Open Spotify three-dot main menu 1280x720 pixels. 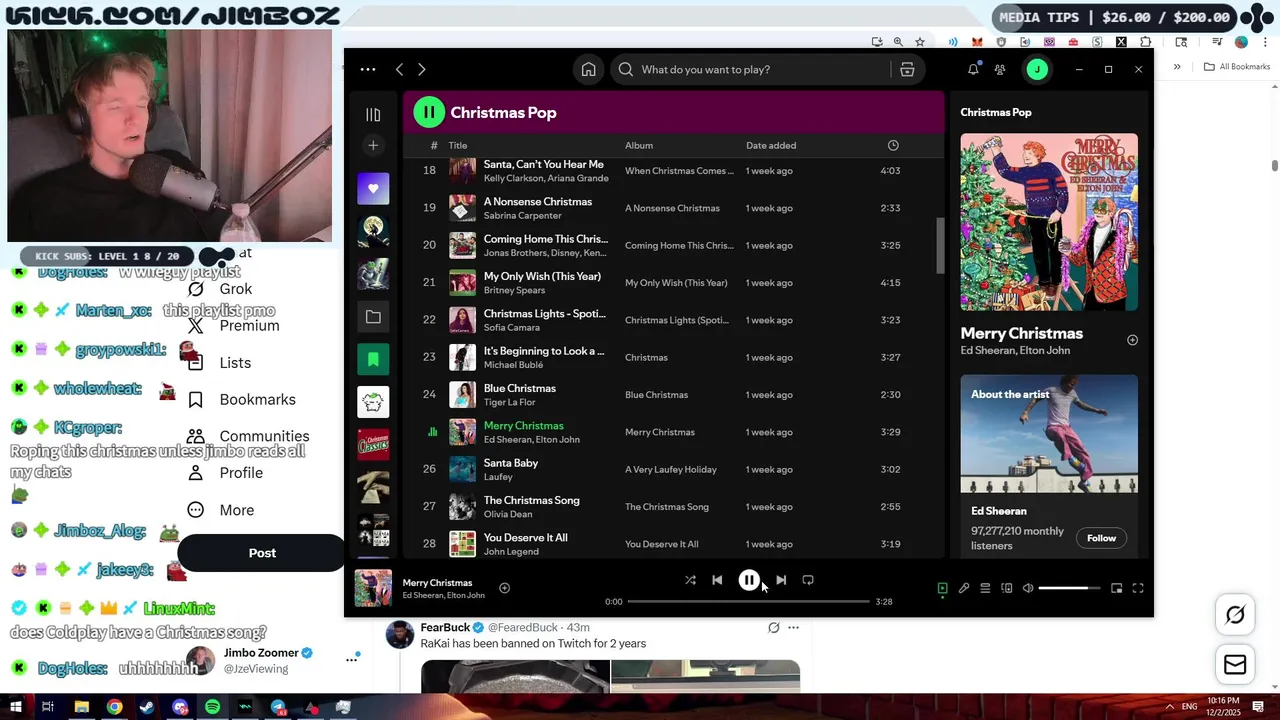368,70
